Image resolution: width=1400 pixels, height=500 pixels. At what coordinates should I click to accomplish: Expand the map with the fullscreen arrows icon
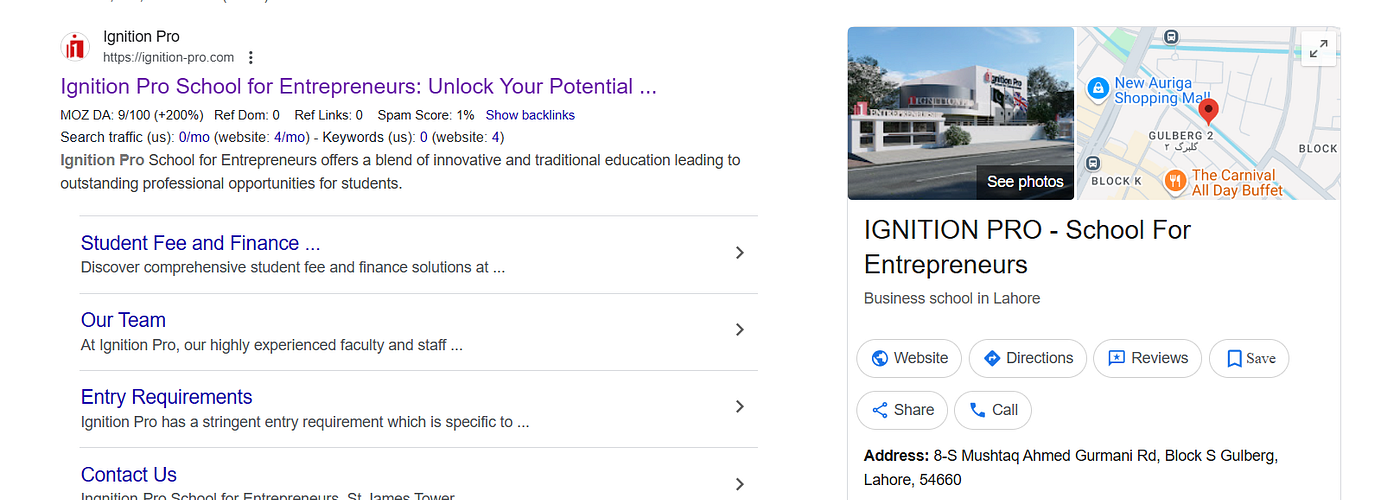(1319, 48)
